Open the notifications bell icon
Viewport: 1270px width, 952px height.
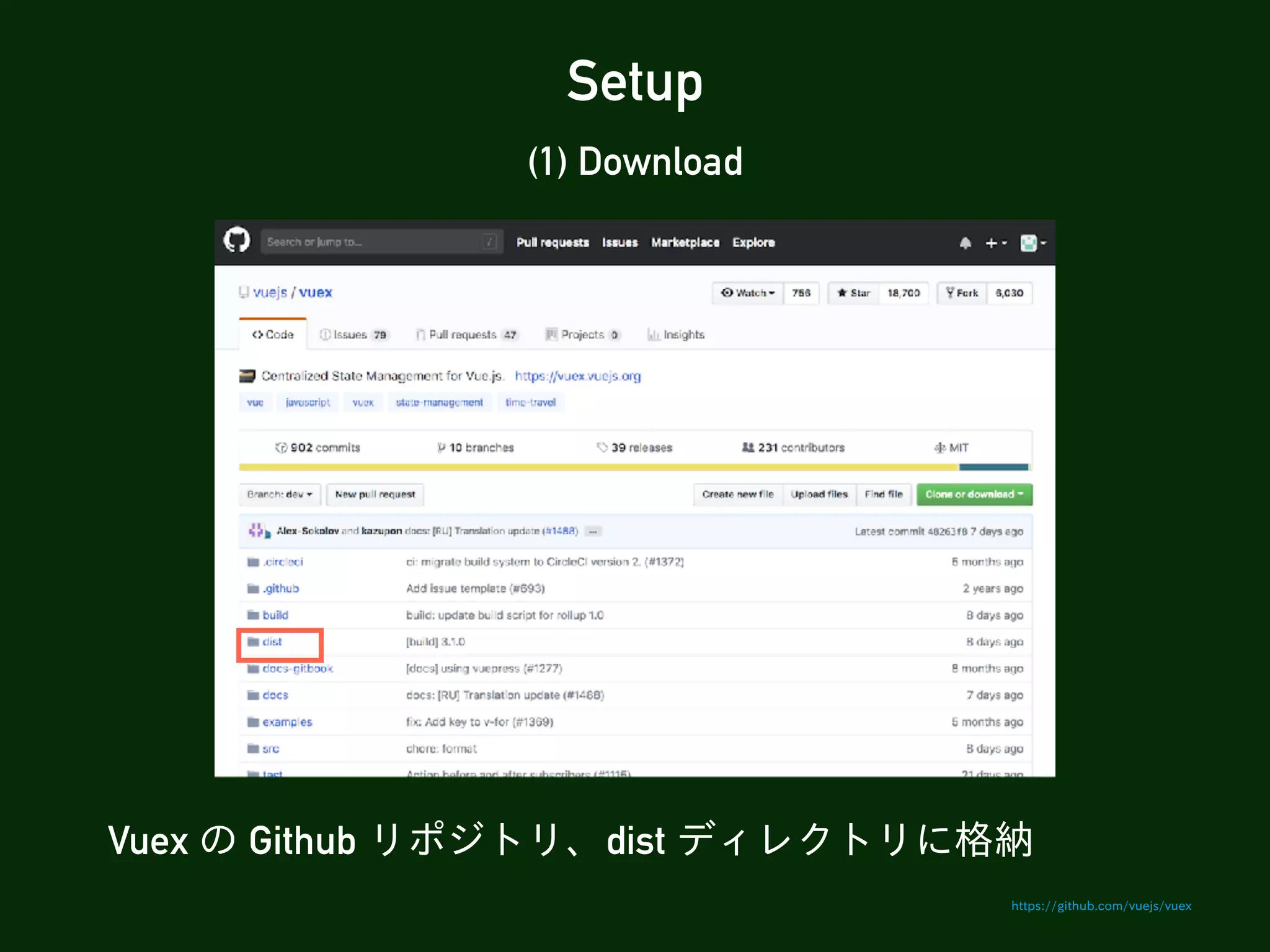pos(965,243)
